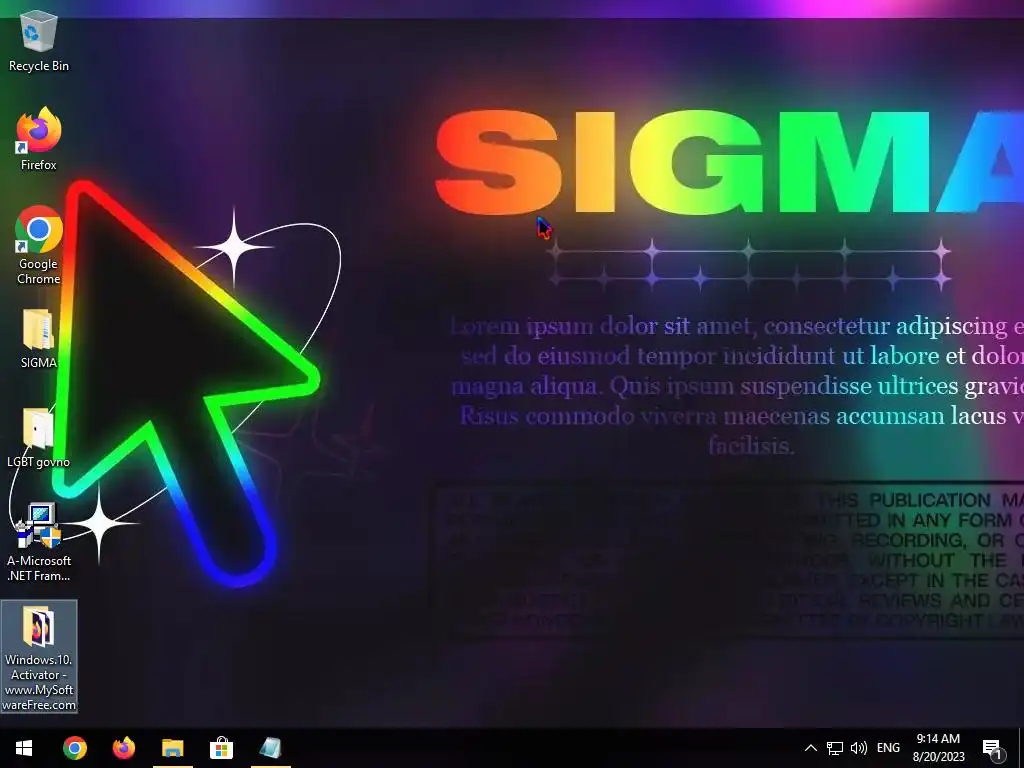The height and width of the screenshot is (768, 1024).
Task: Switch to the running app after Store
Action: [x=270, y=748]
